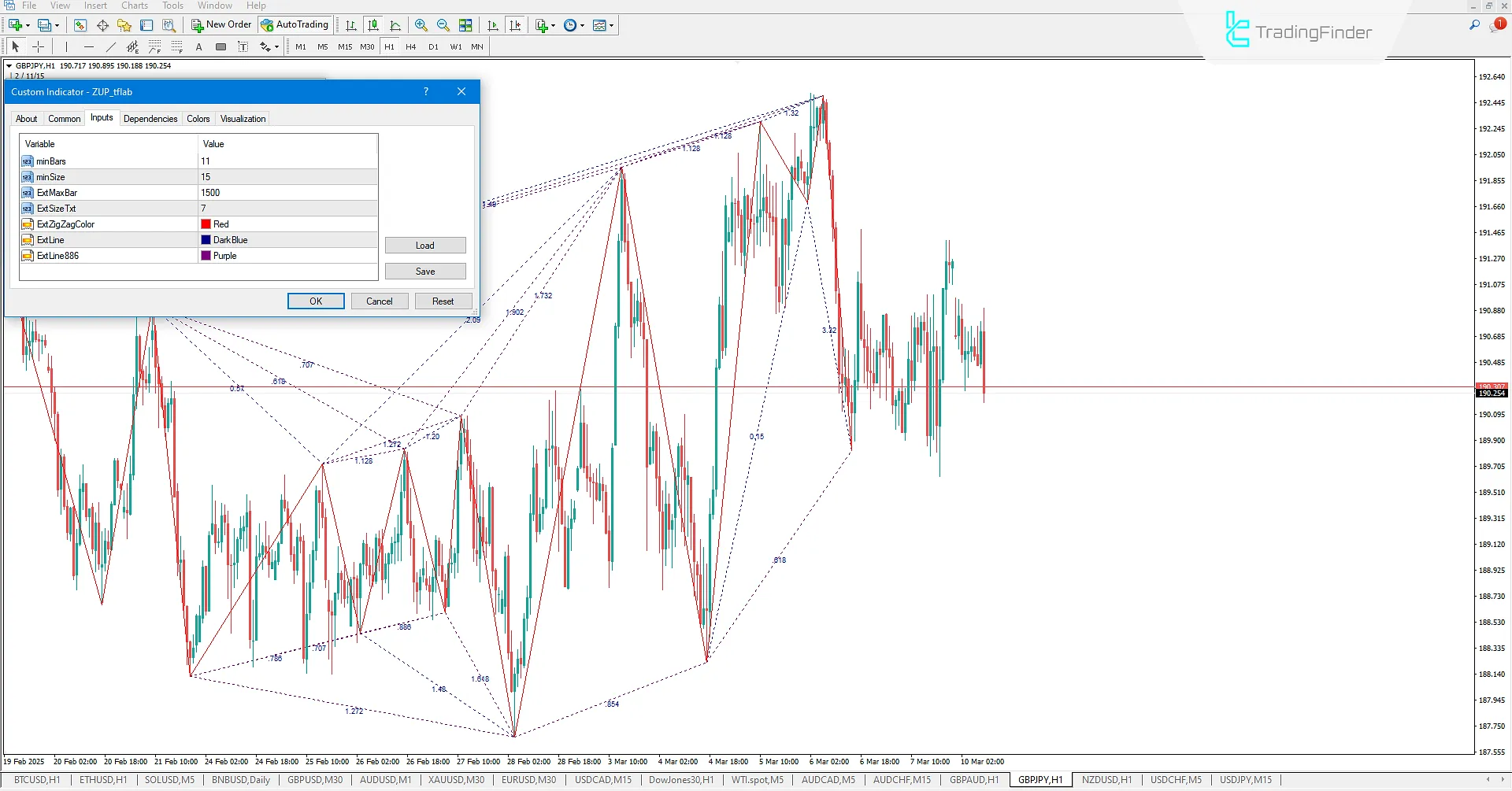Screen dimensions: 1512x791
Task: Click the zoom out magnifier icon
Action: click(443, 25)
